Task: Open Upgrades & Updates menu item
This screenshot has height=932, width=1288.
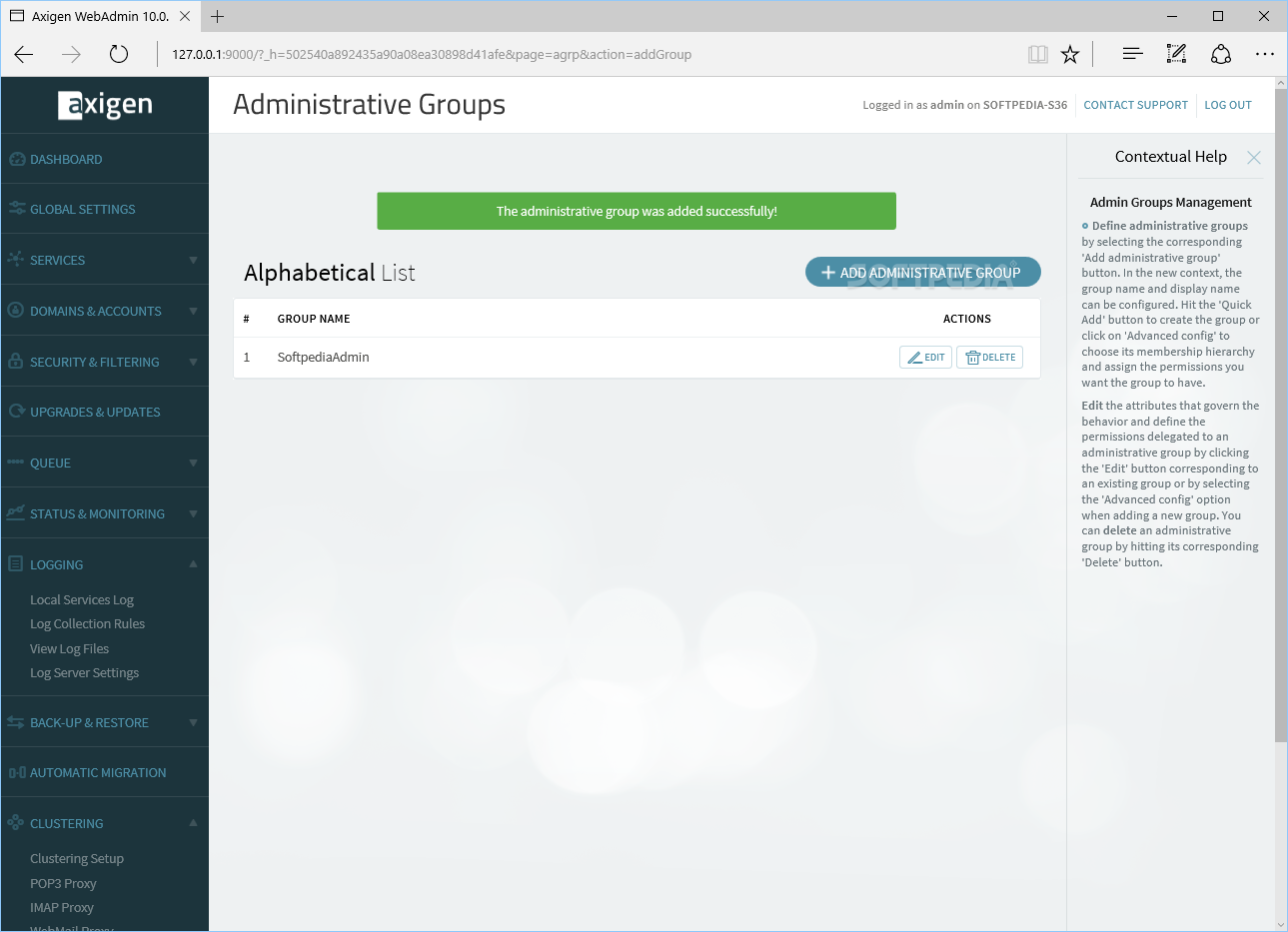Action: click(x=95, y=412)
